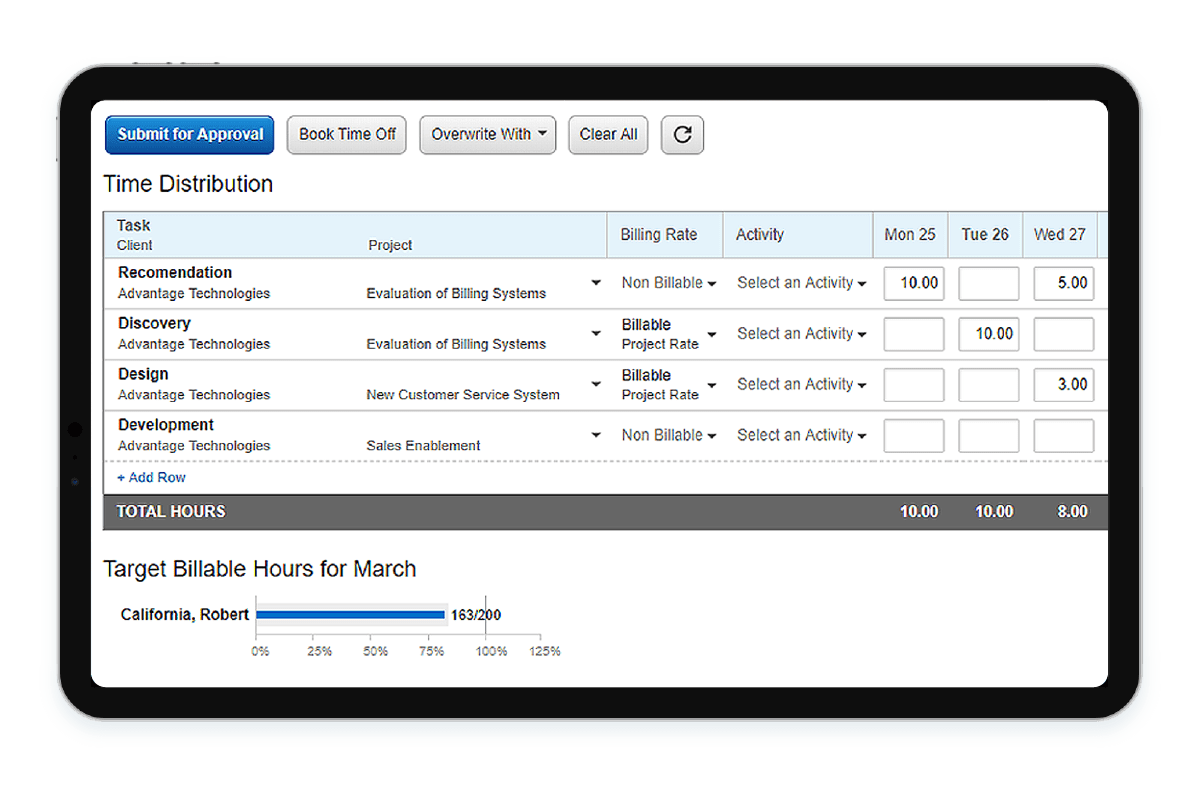1200x800 pixels.
Task: Expand the Recomendation task dropdown arrow
Action: click(596, 283)
